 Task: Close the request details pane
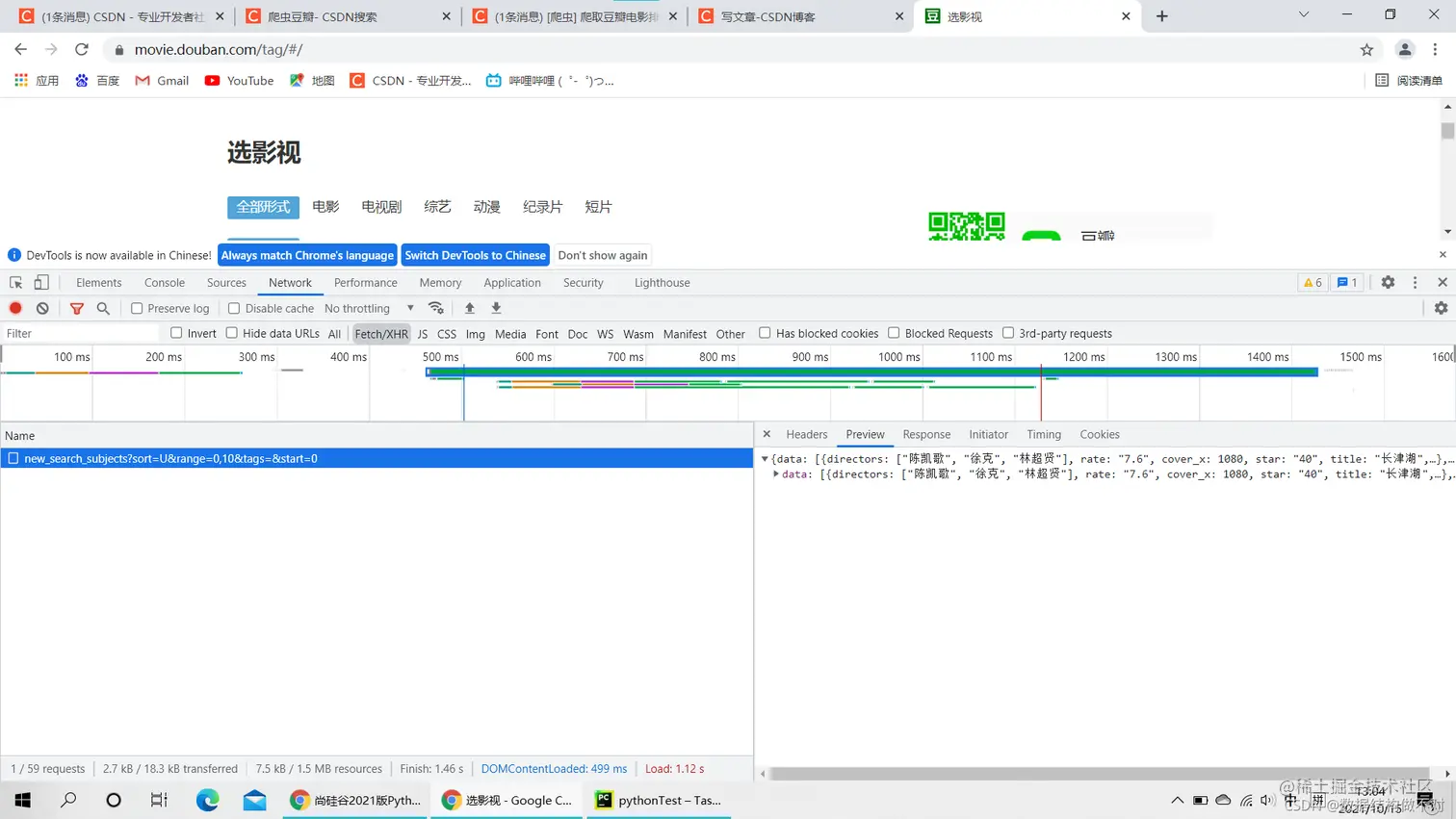(767, 434)
